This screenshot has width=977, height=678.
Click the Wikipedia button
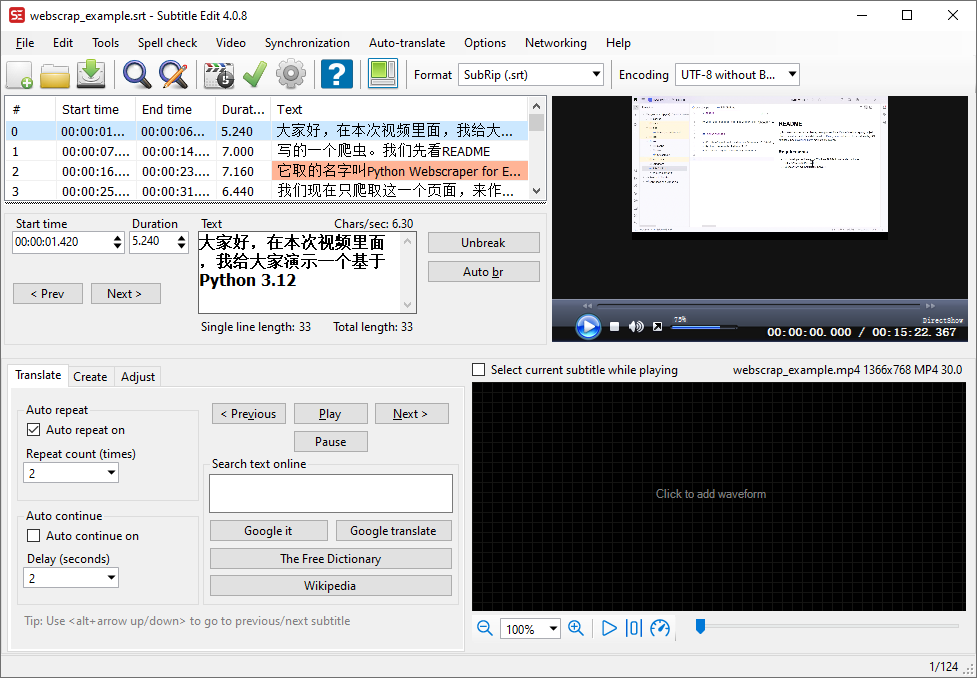point(331,586)
